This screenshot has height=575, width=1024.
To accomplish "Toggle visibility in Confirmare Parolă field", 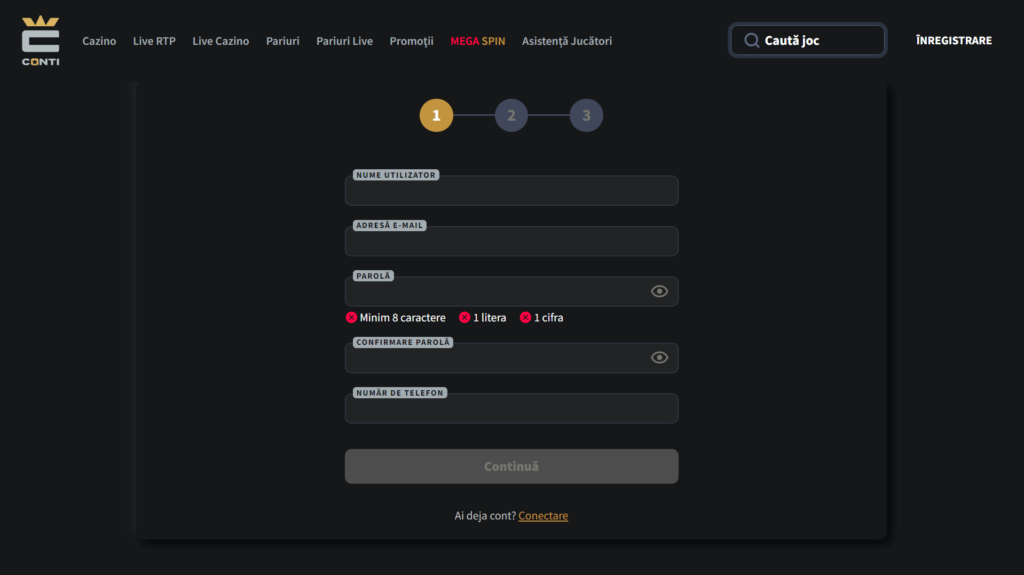I will click(659, 358).
